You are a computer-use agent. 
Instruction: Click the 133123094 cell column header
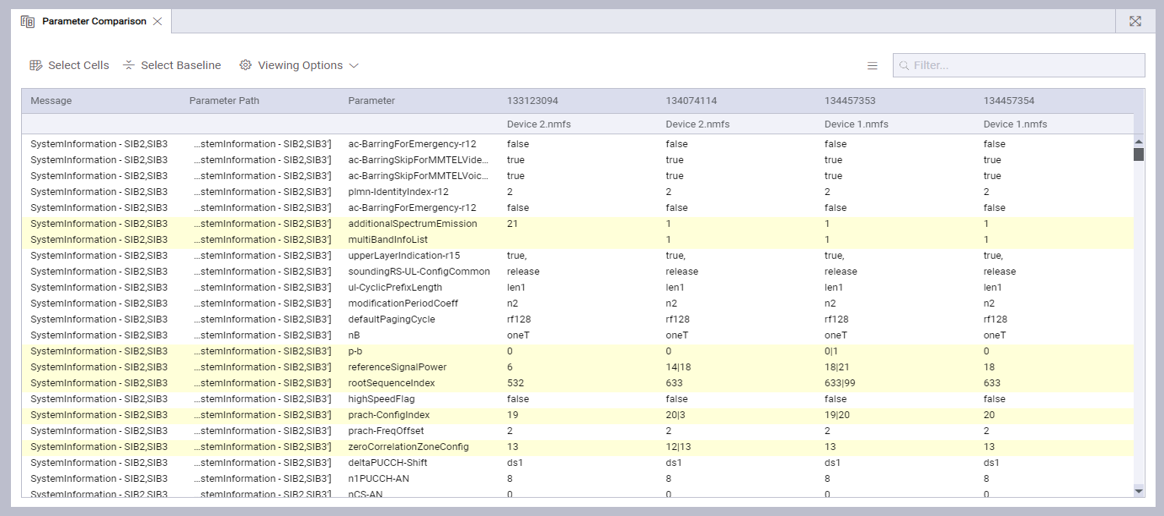coord(532,101)
